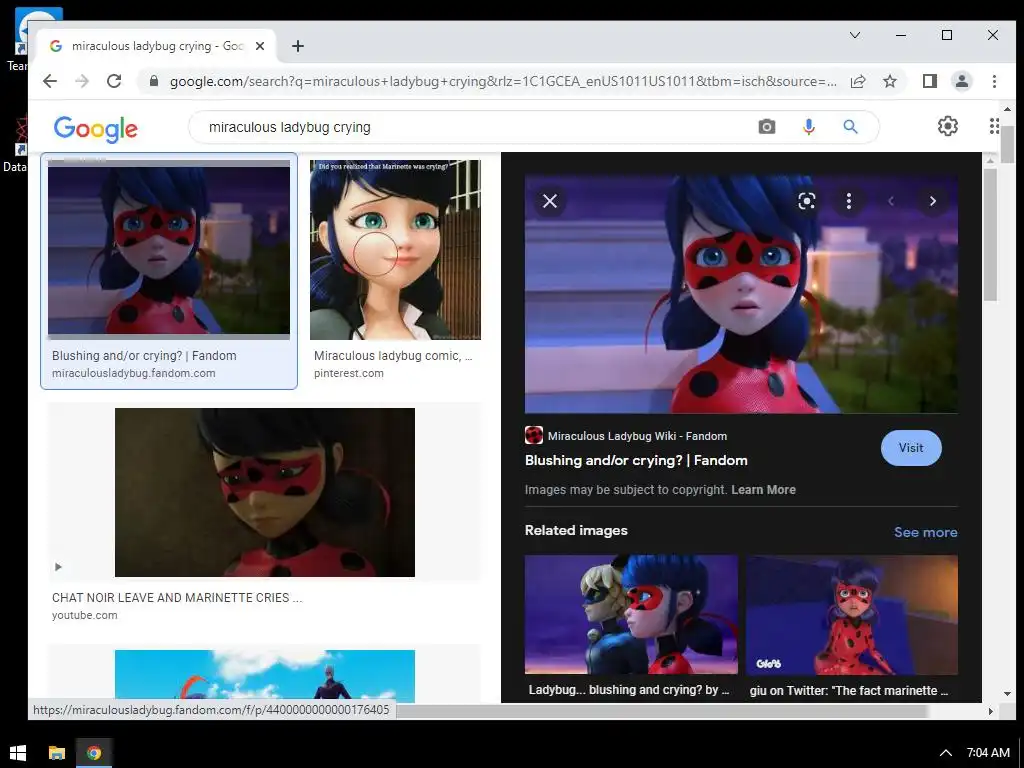This screenshot has height=768, width=1024.
Task: Open a new tab with the plus button
Action: (x=298, y=46)
